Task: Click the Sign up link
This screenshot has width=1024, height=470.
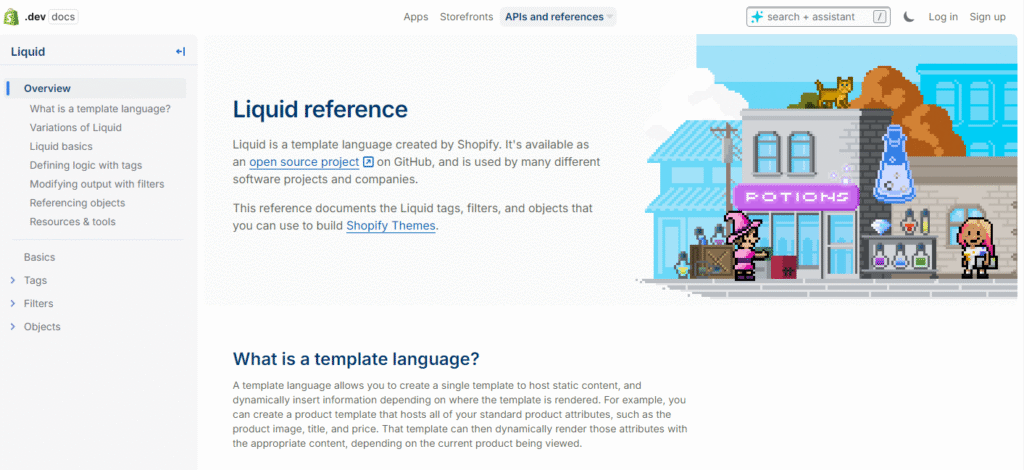Action: pos(987,17)
